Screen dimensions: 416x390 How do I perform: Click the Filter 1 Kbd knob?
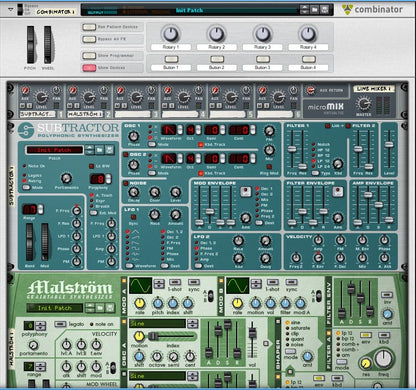click(338, 164)
